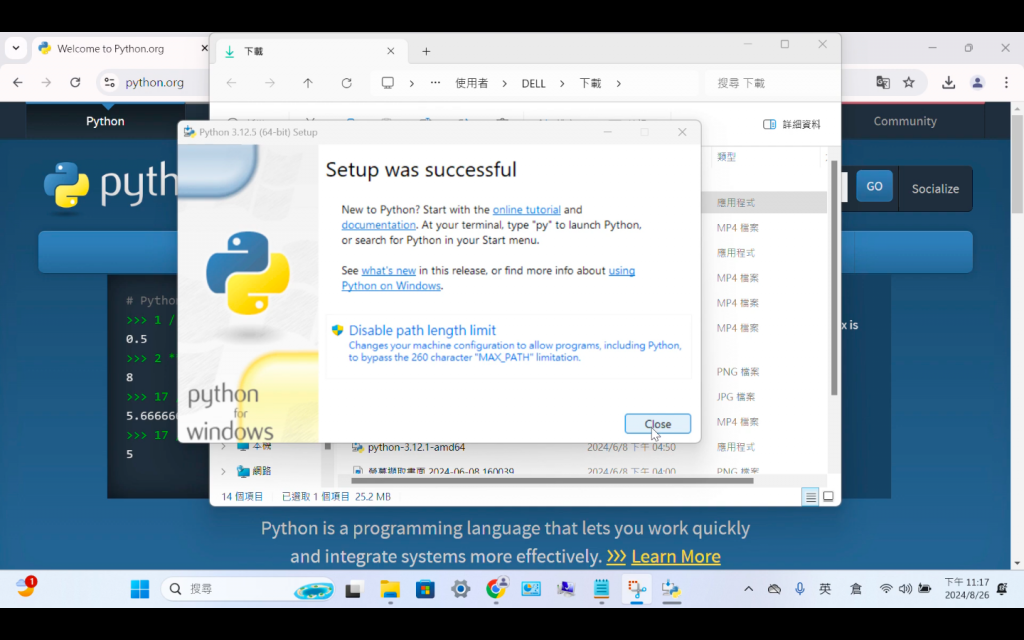Click the 類型 column header

click(726, 157)
